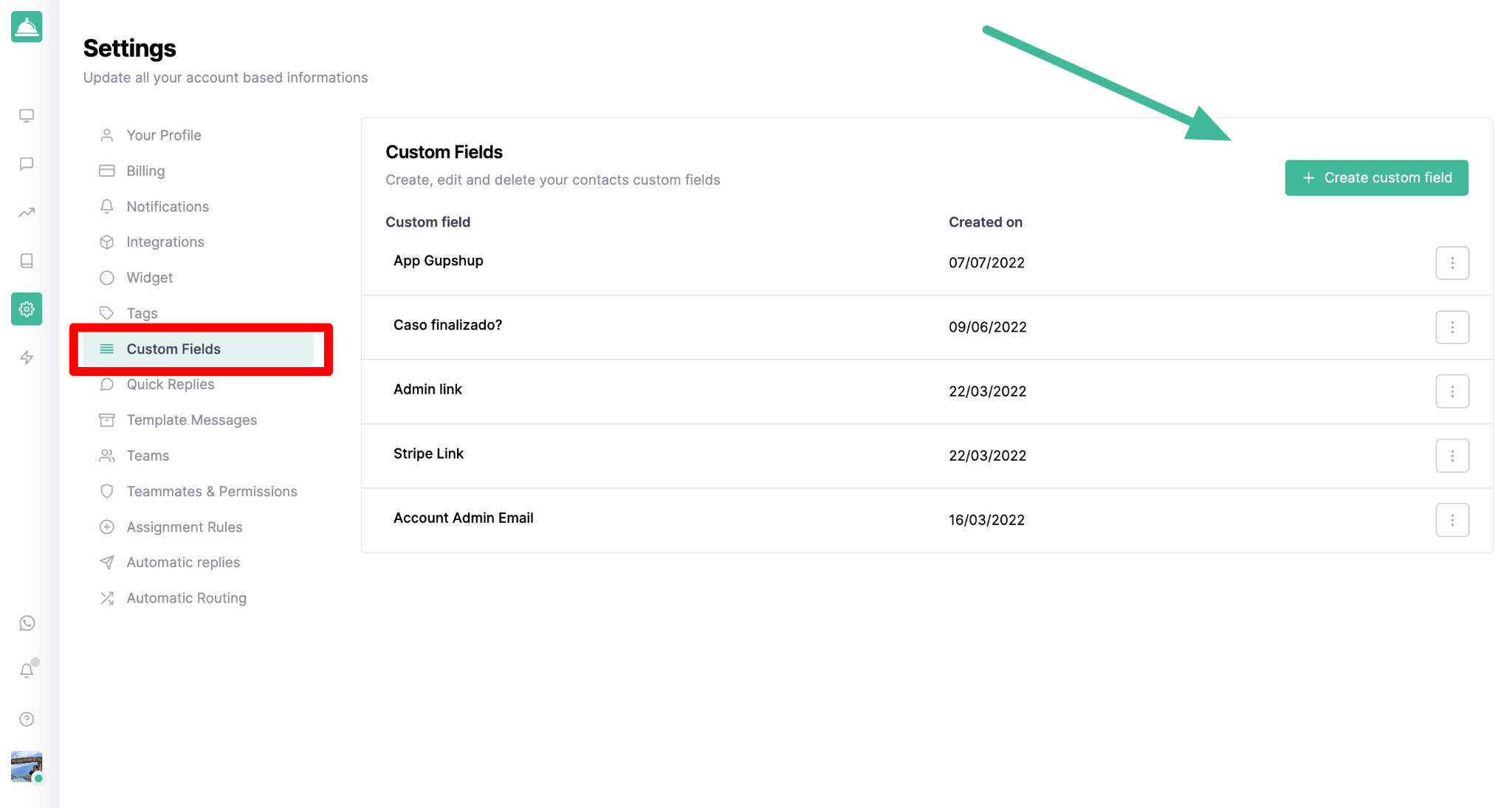The height and width of the screenshot is (808, 1512).
Task: Open the notifications bell in sidebar
Action: (27, 671)
